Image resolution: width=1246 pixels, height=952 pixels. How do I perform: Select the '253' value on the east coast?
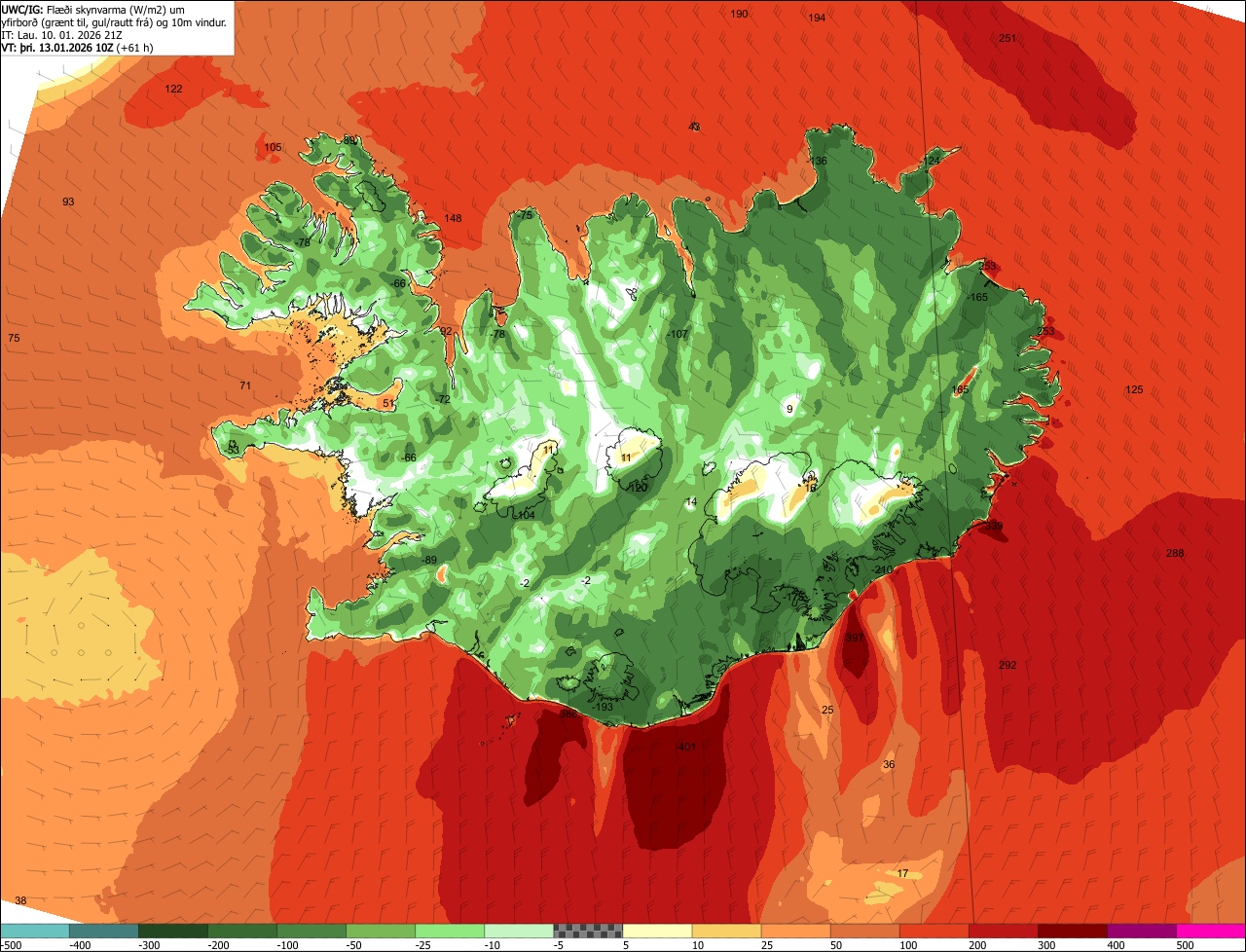[988, 266]
